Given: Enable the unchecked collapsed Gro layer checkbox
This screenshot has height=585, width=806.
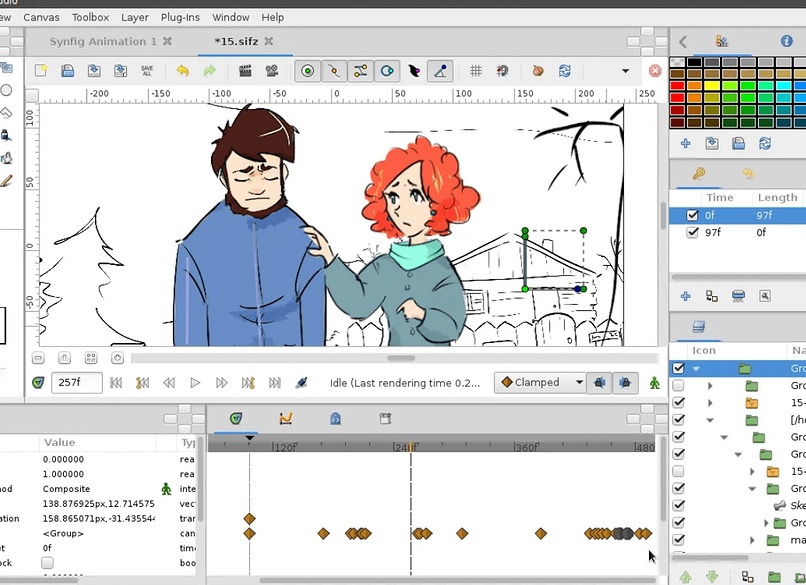Looking at the screenshot, I should (679, 385).
